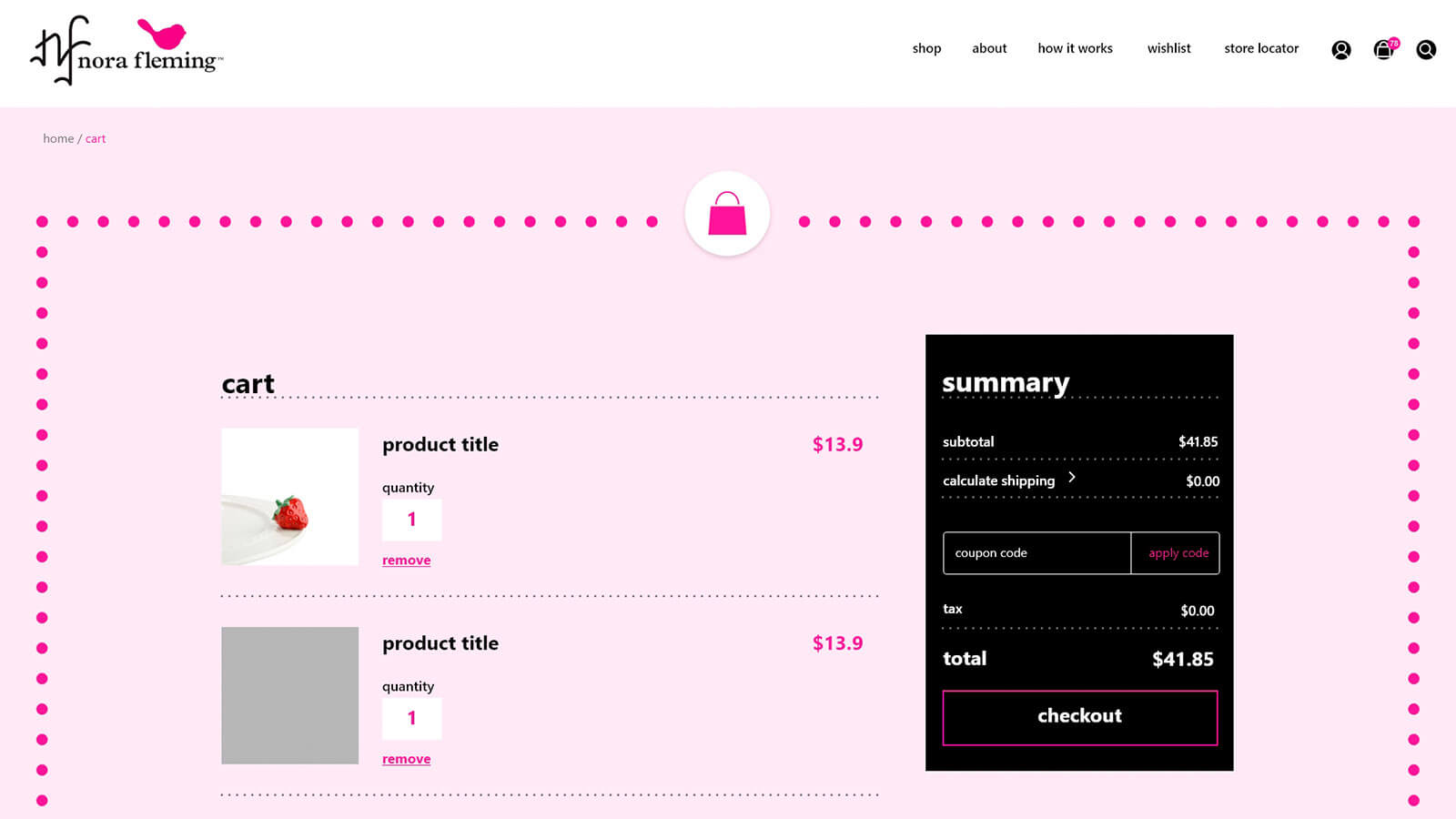
Task: Expand the calculate shipping chevron
Action: 1072,478
